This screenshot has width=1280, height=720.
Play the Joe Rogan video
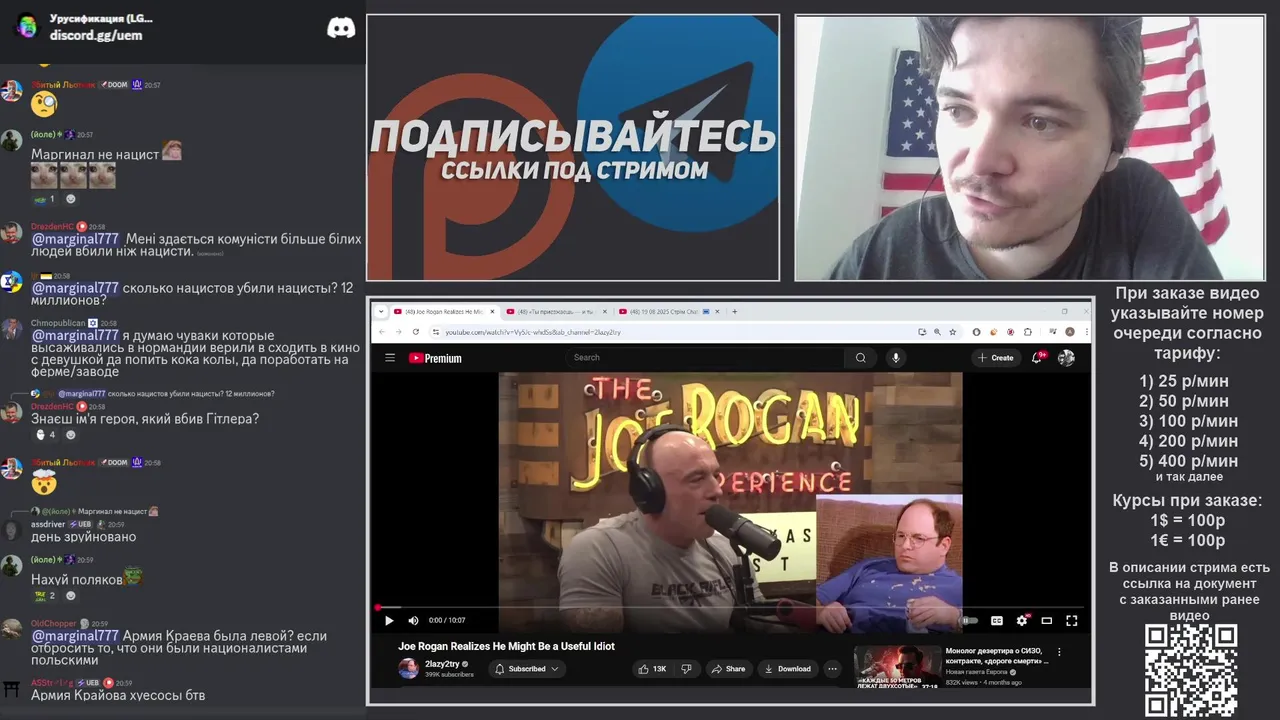click(x=389, y=621)
